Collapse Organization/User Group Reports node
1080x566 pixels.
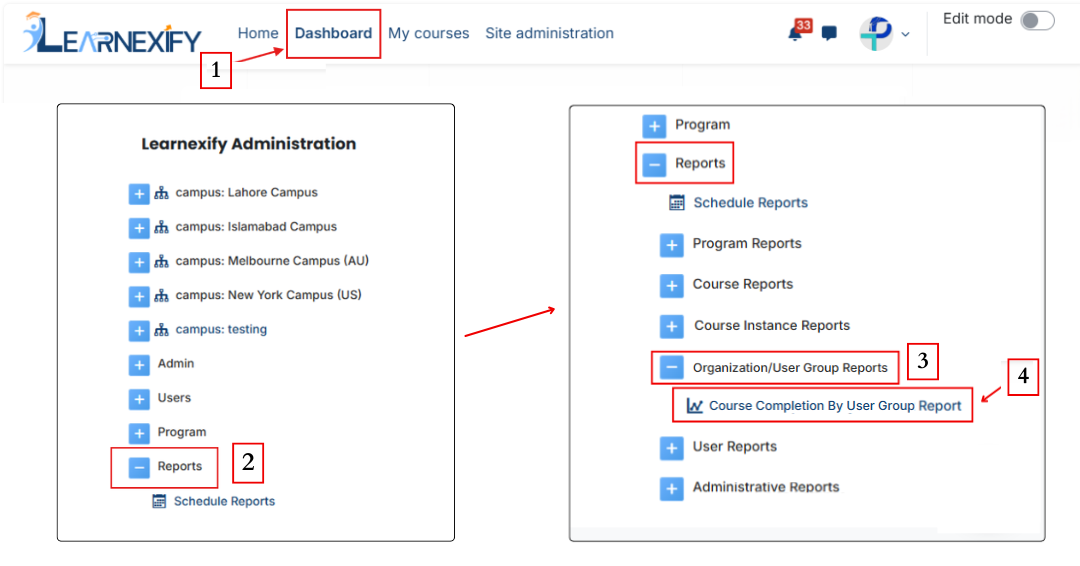[x=672, y=367]
